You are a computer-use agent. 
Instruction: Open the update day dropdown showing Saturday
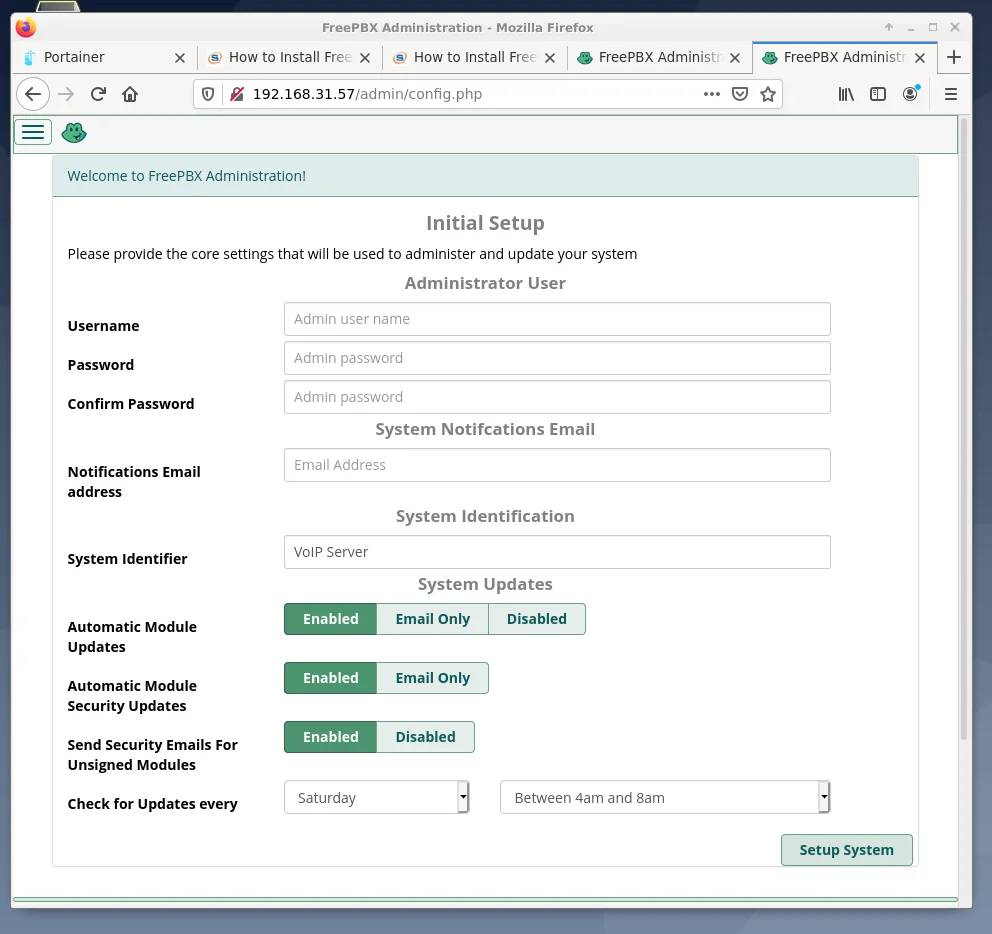pos(376,797)
